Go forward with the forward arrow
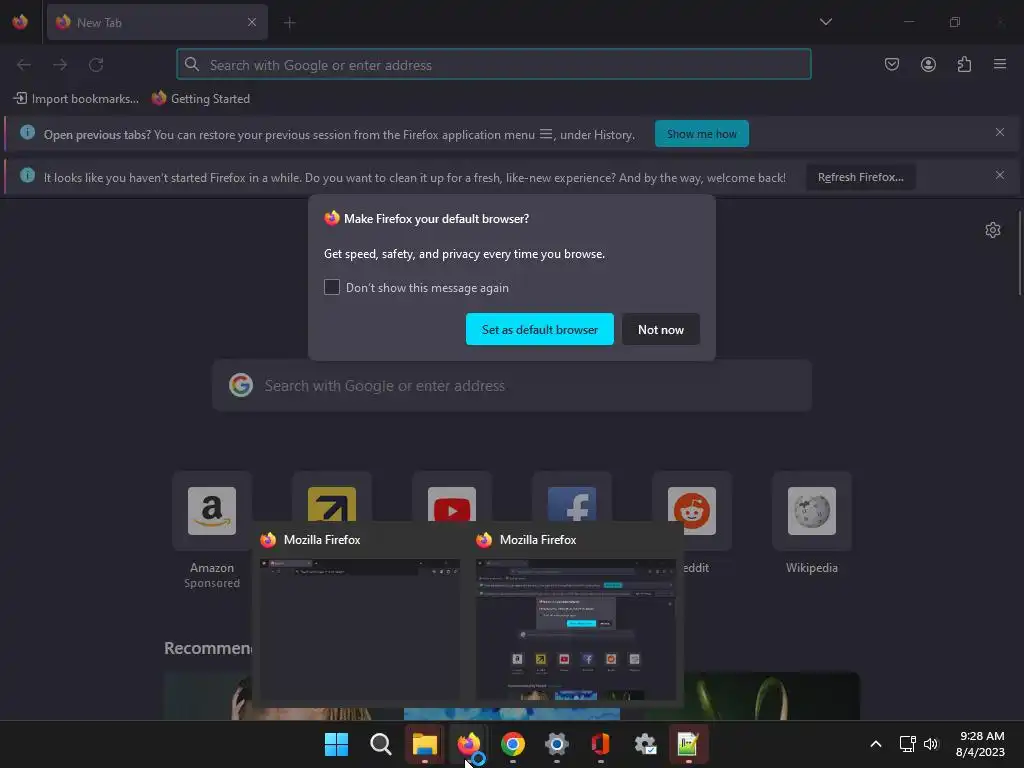The height and width of the screenshot is (768, 1024). pyautogui.click(x=60, y=65)
